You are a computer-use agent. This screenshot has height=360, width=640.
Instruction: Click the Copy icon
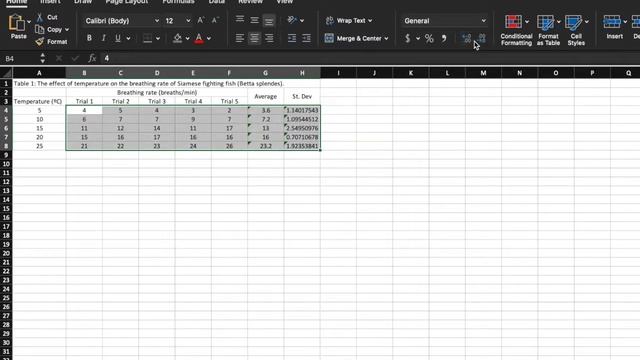[x=40, y=29]
